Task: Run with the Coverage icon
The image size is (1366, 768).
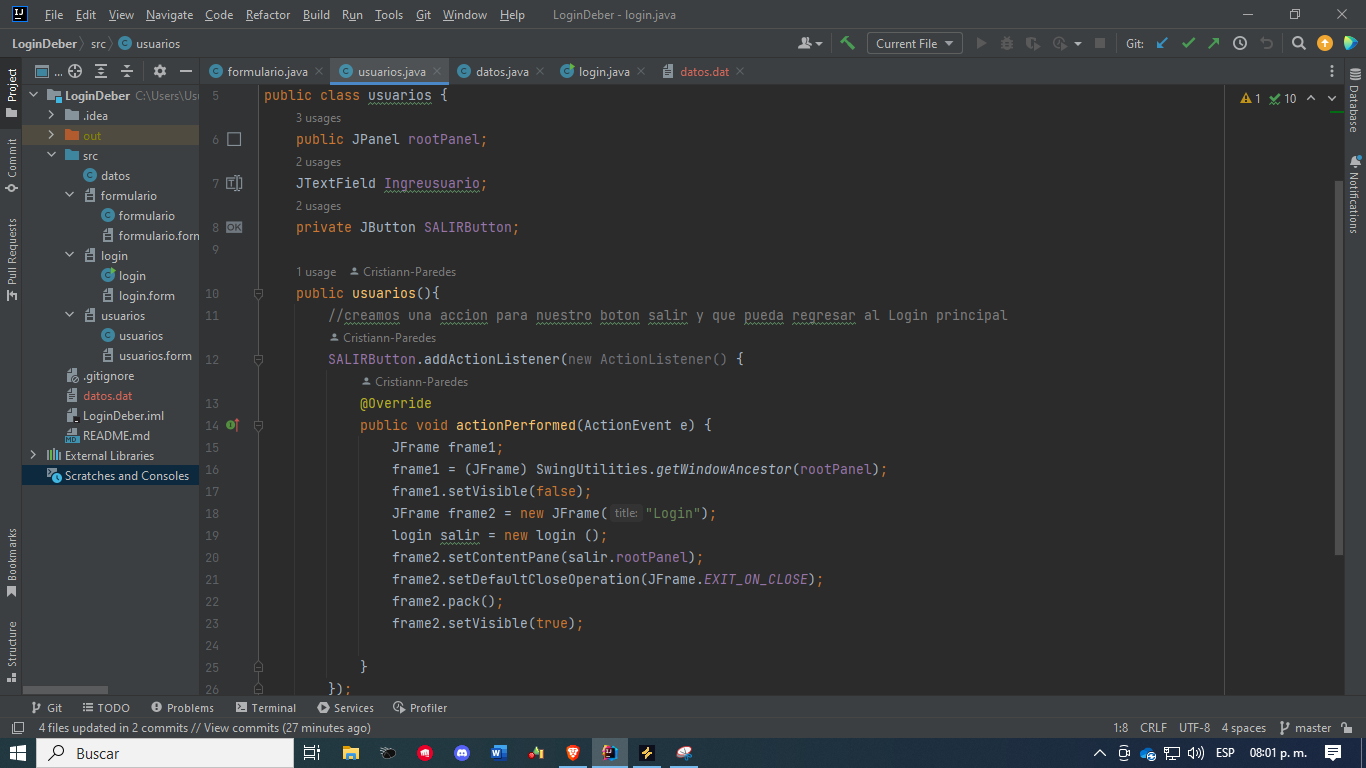Action: tap(1034, 43)
